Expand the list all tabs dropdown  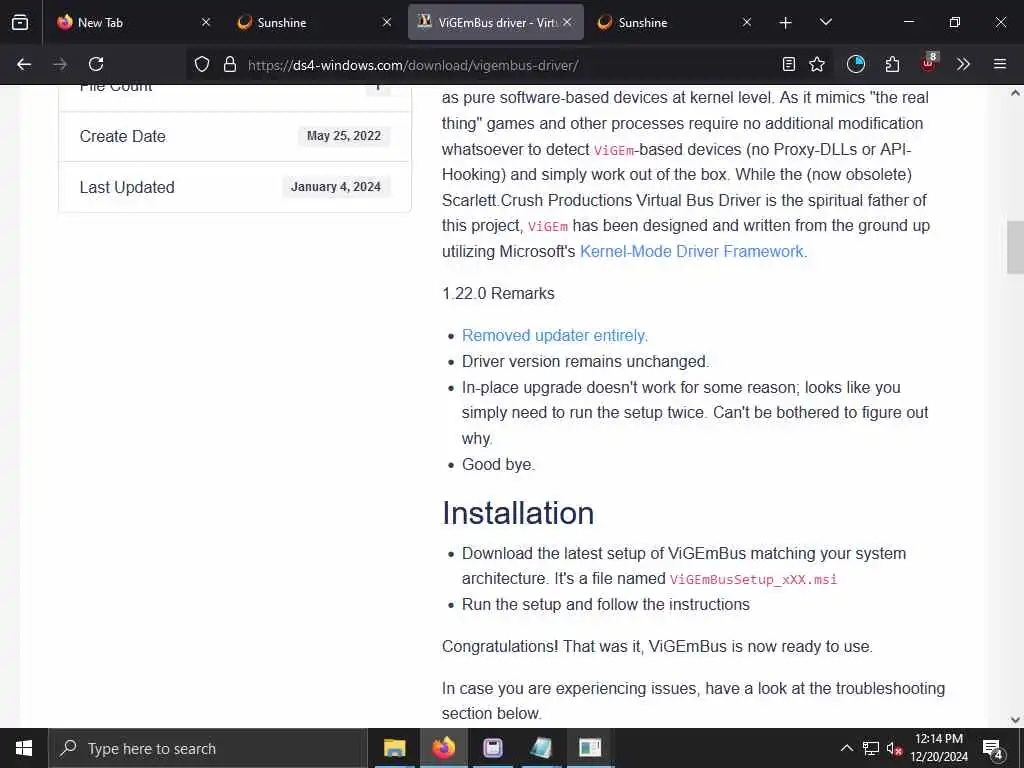click(x=825, y=22)
